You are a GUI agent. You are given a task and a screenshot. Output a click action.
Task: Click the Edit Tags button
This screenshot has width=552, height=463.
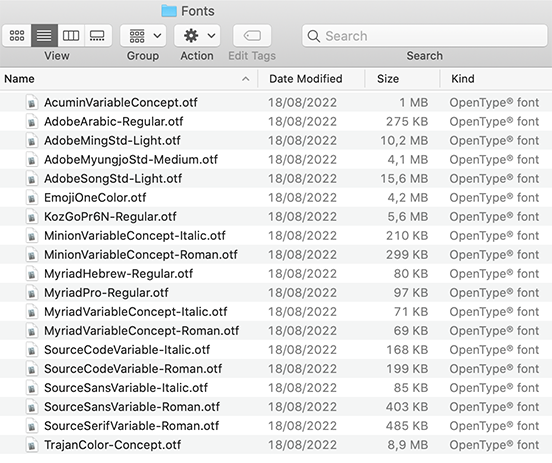tap(252, 36)
